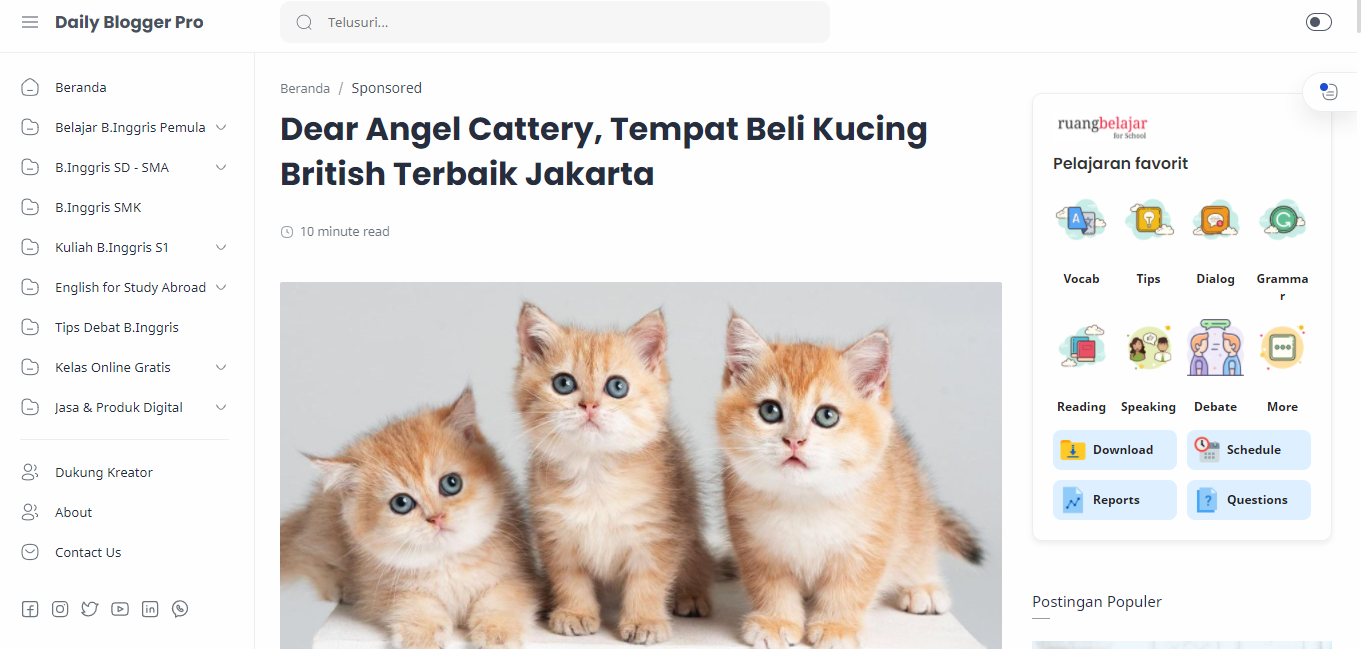The height and width of the screenshot is (649, 1361).
Task: Open the hamburger menu icon
Action: 30,22
